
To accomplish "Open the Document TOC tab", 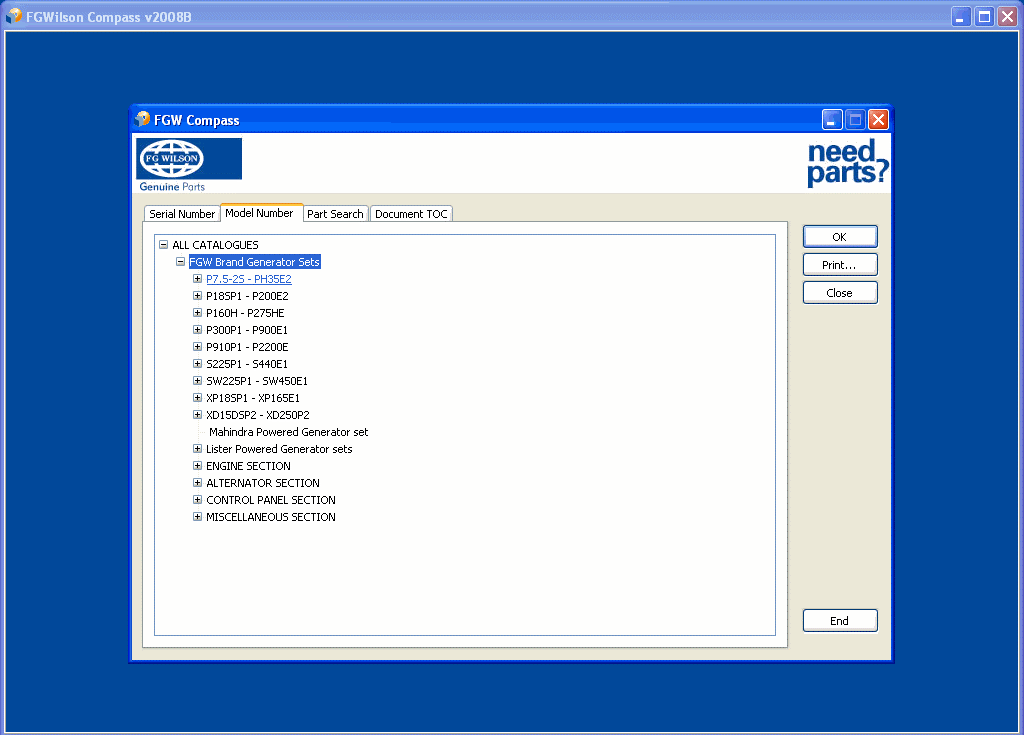I will (x=411, y=214).
